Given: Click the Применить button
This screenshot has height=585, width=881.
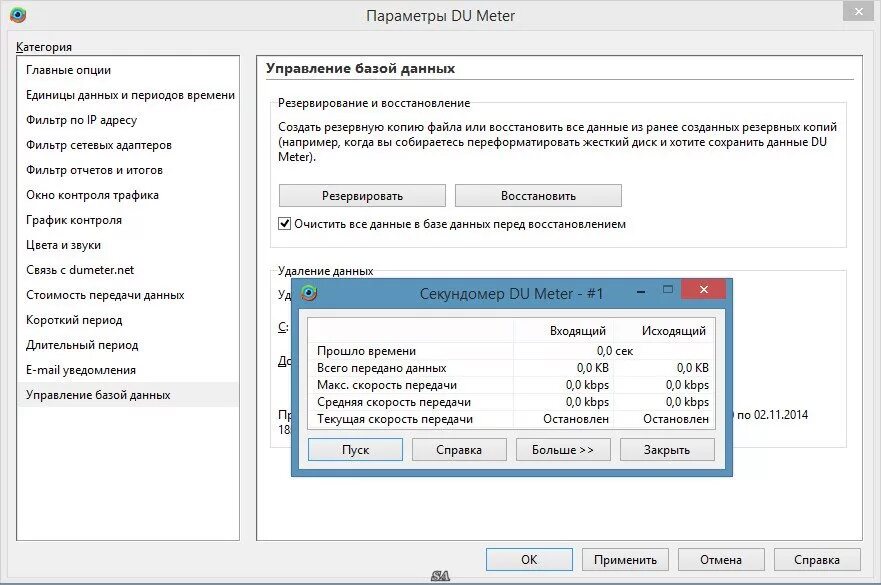Looking at the screenshot, I should (x=625, y=560).
